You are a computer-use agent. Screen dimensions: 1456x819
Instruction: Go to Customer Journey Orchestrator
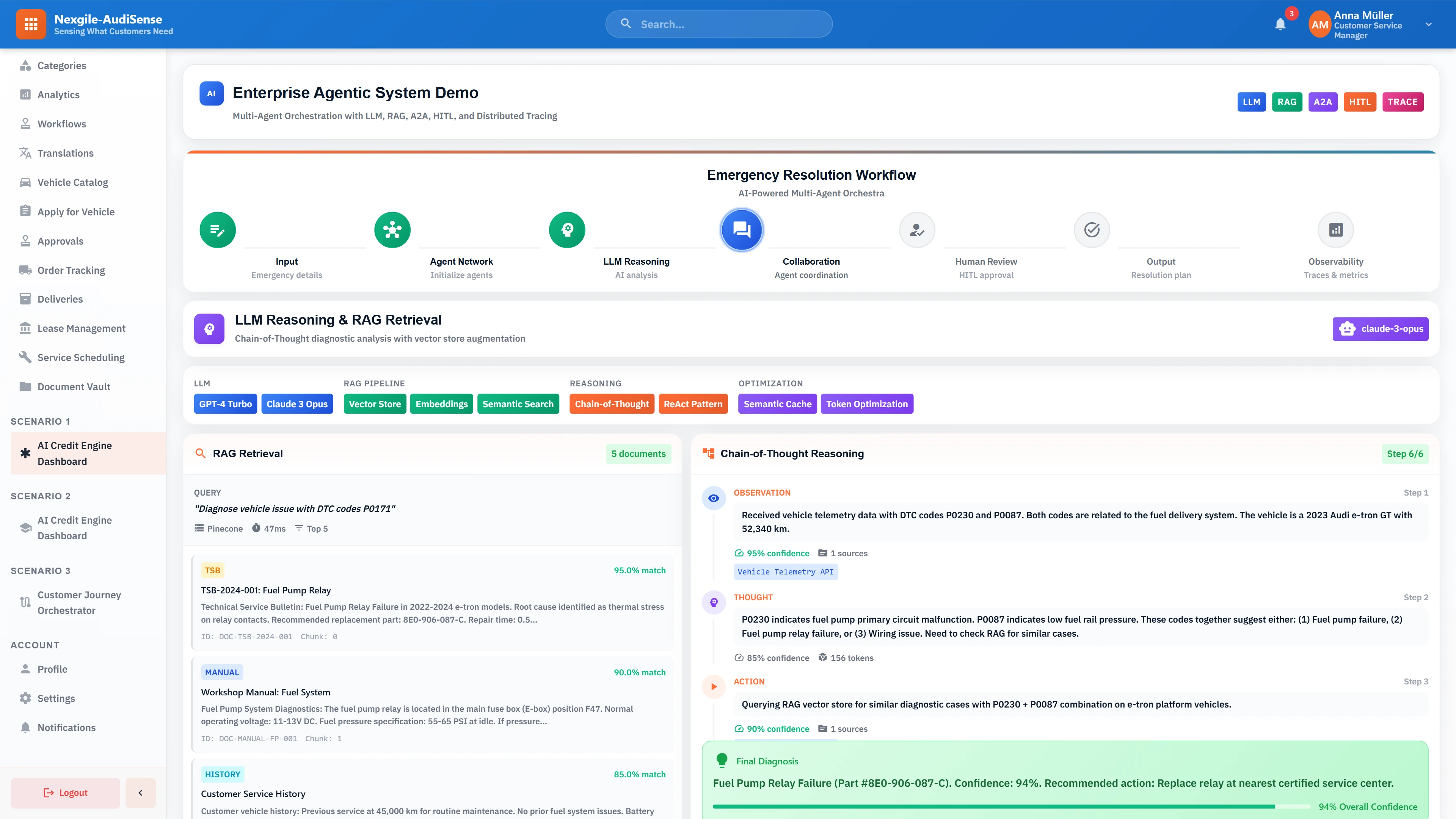pyautogui.click(x=79, y=602)
